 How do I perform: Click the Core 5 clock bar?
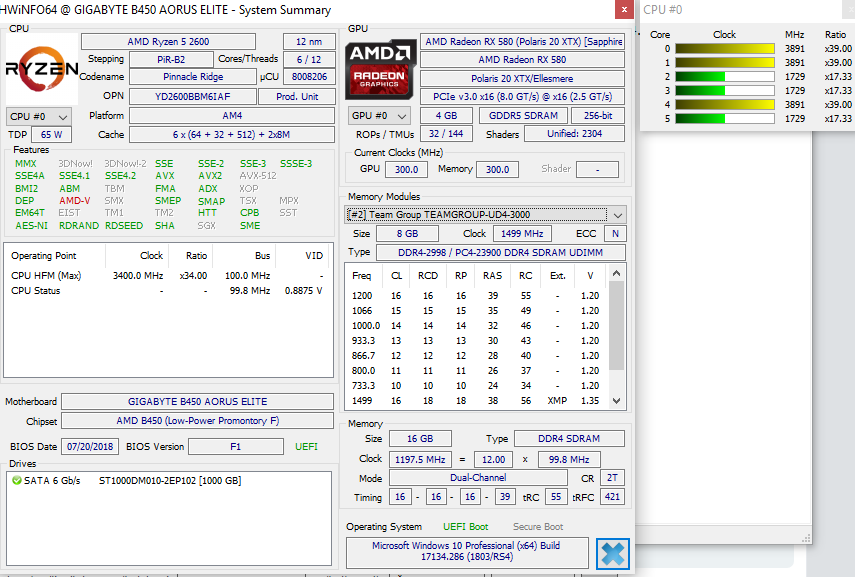pos(725,118)
